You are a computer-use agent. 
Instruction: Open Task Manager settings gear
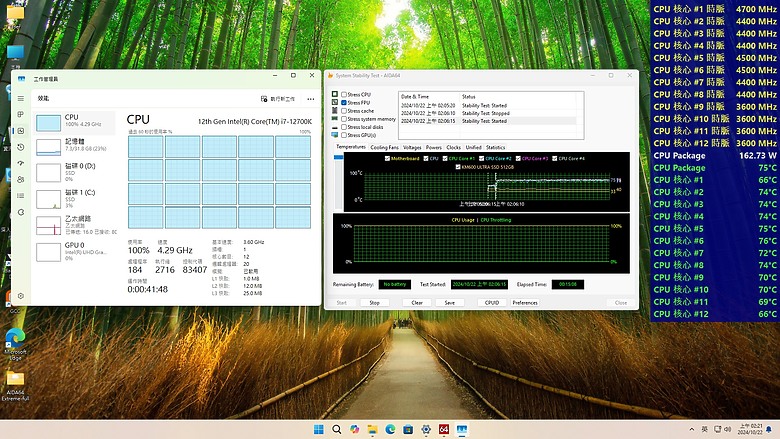pyautogui.click(x=20, y=296)
